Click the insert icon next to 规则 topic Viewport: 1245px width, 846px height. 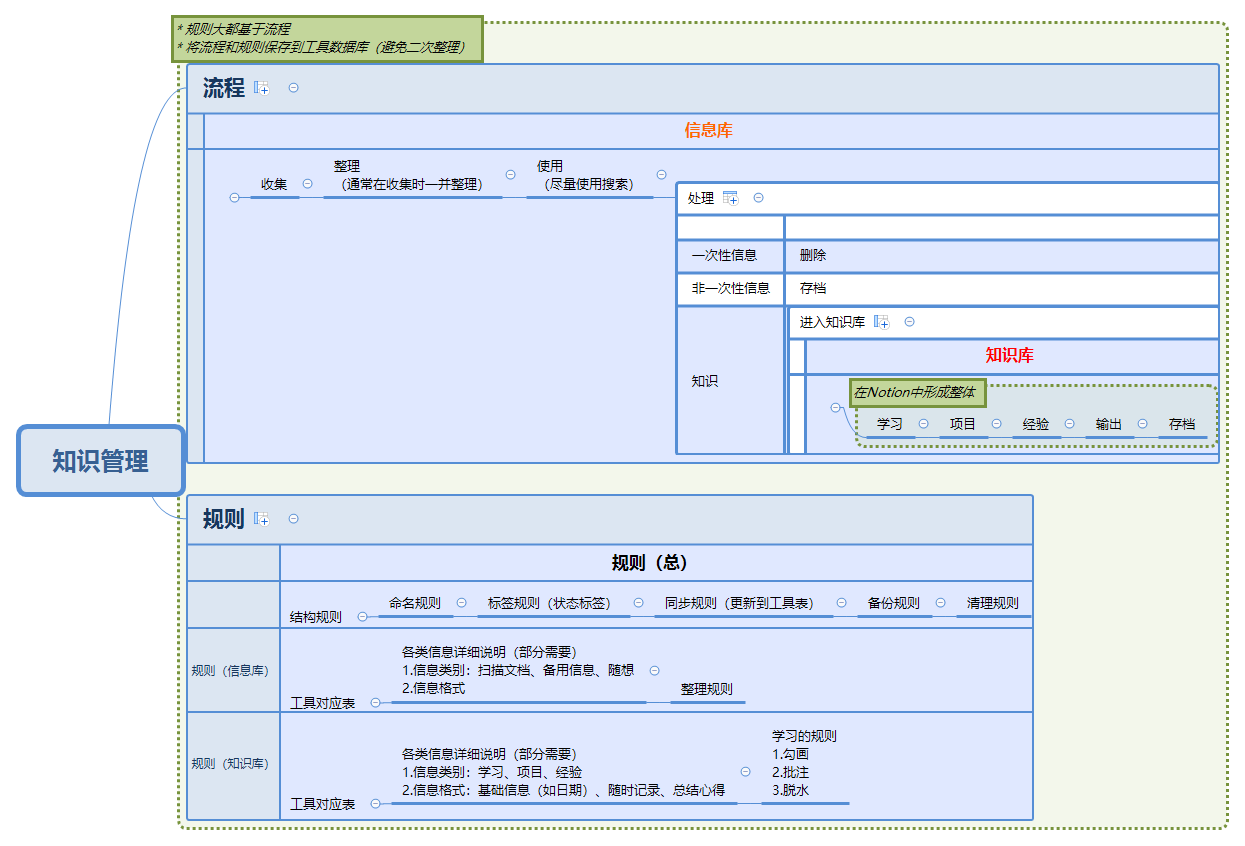pos(261,518)
